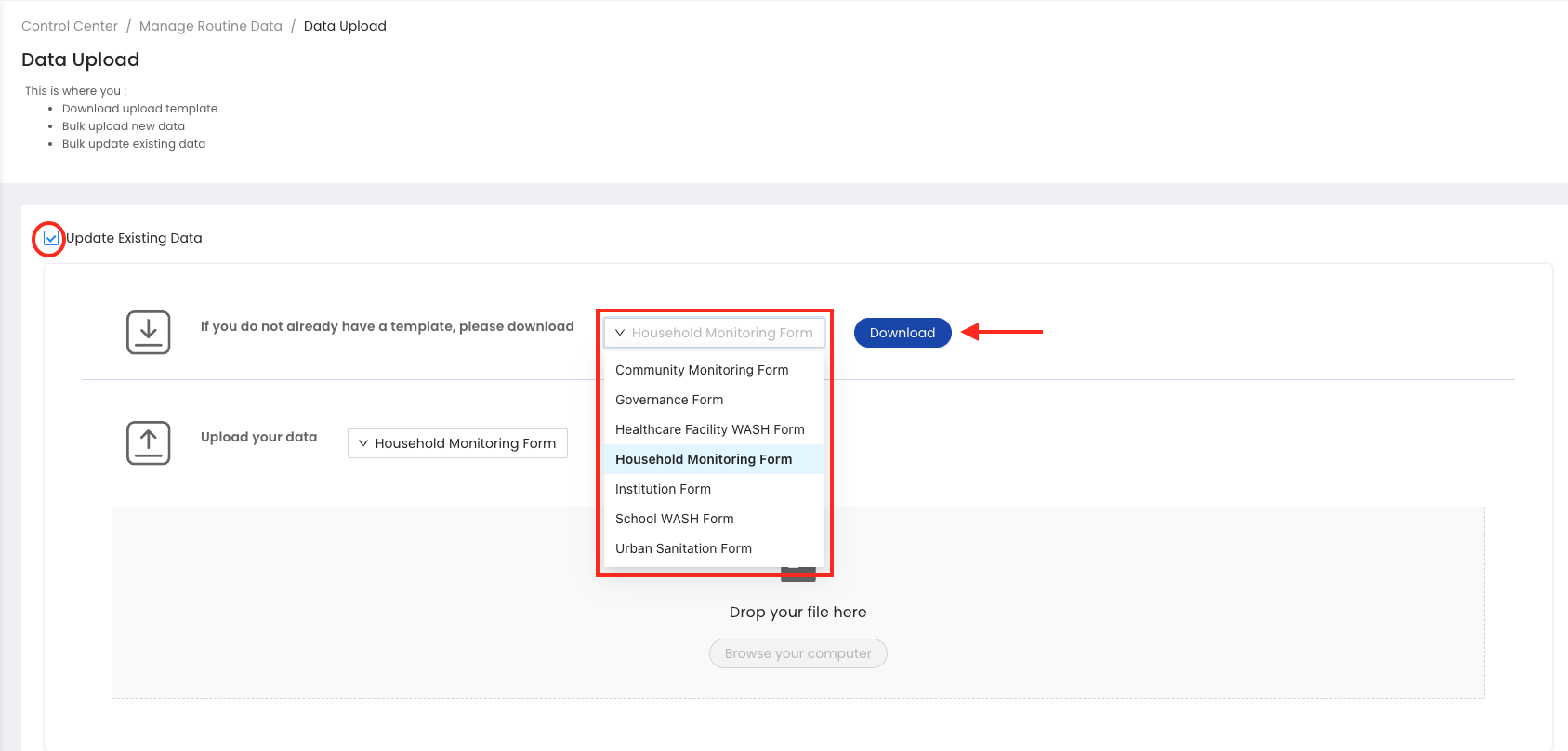
Task: Click 'Upload your data' label
Action: coord(259,437)
